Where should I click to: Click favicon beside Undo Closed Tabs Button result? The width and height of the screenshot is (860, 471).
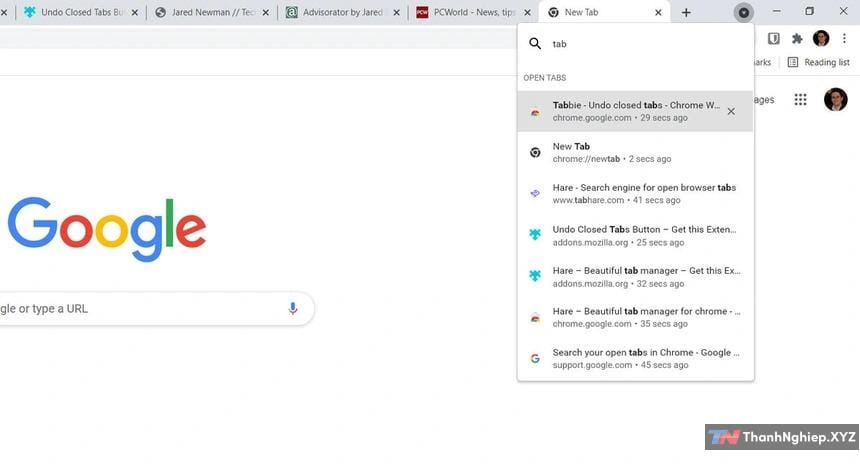(x=535, y=235)
